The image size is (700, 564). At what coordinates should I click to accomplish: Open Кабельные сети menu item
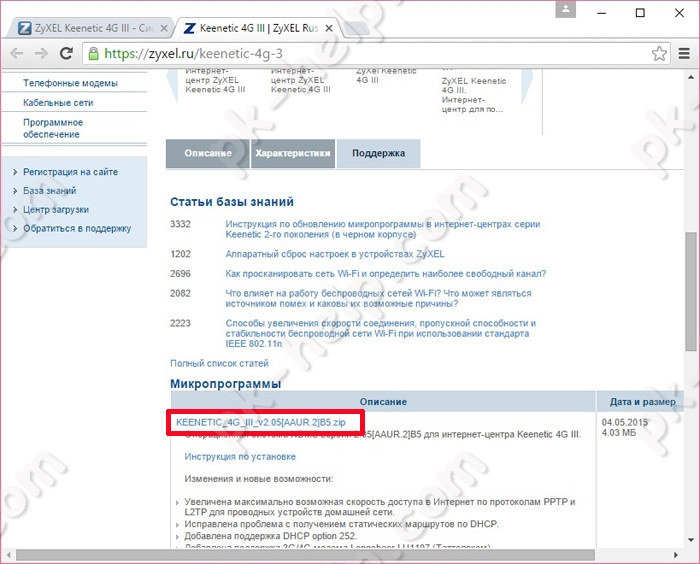point(58,103)
